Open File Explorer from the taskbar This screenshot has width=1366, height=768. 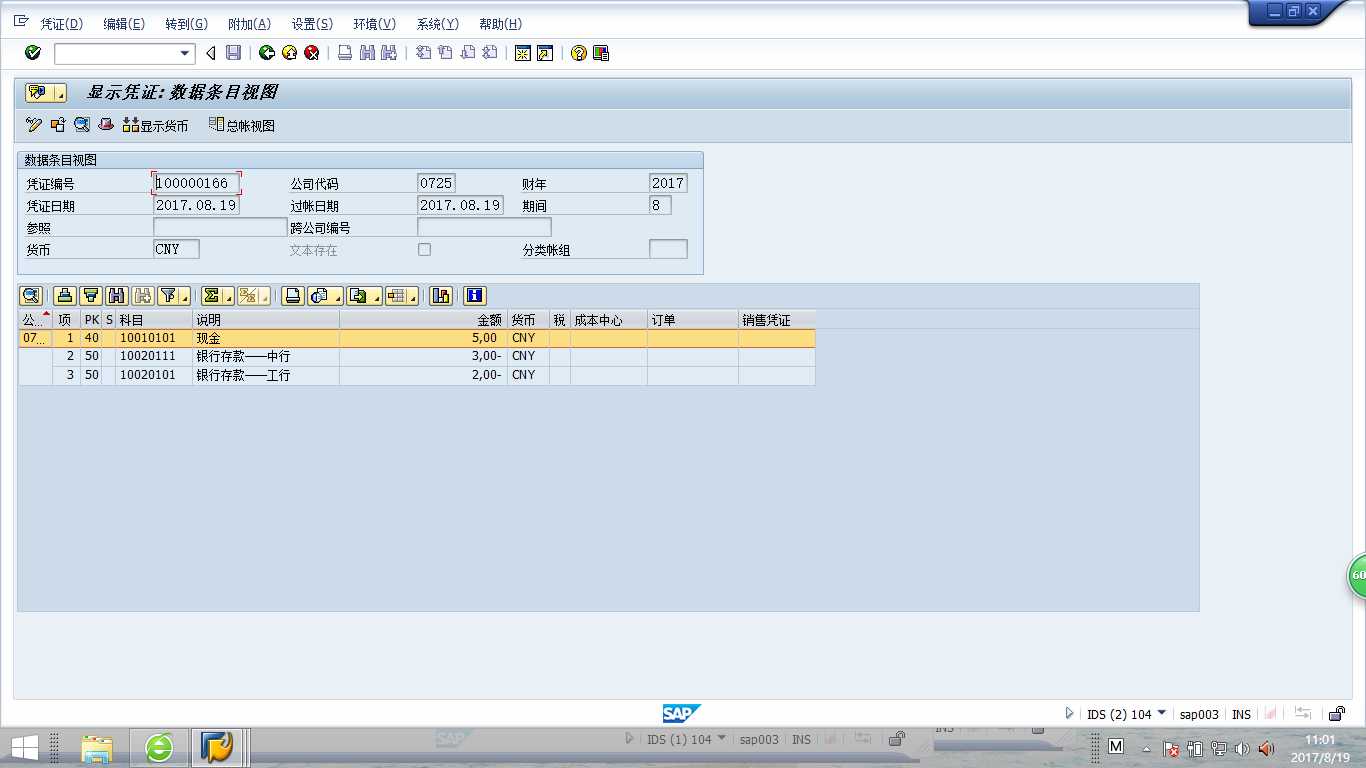97,748
